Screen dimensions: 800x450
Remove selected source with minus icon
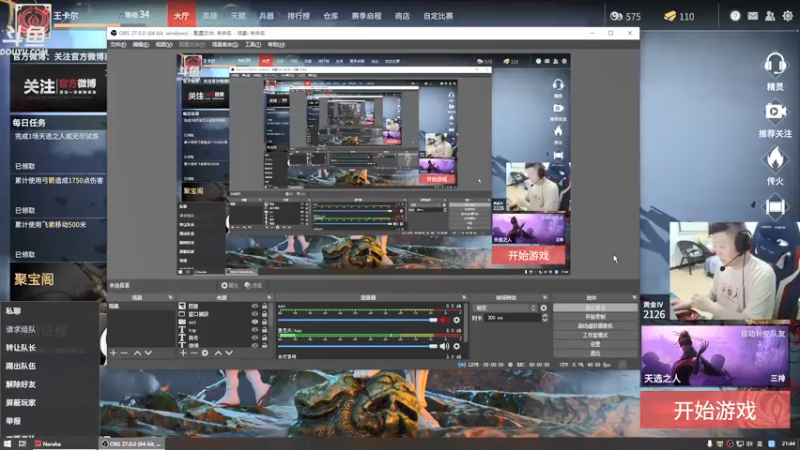click(x=194, y=353)
